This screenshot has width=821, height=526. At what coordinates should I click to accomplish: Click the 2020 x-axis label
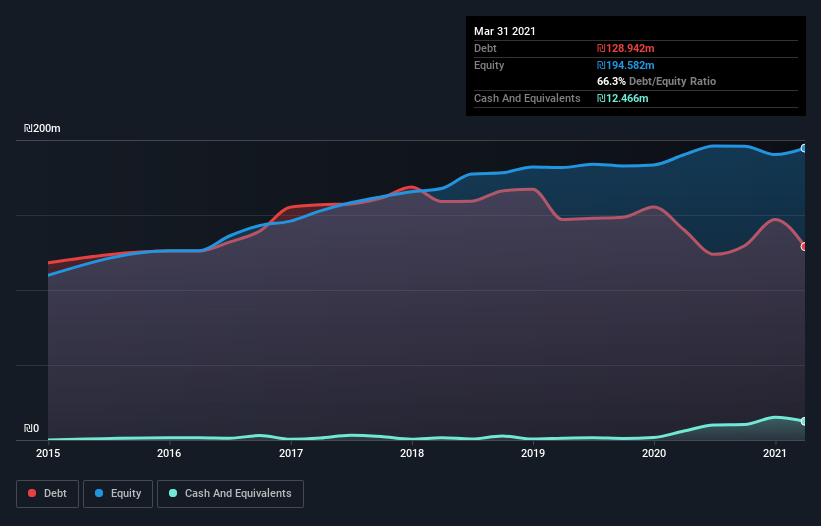coord(654,453)
